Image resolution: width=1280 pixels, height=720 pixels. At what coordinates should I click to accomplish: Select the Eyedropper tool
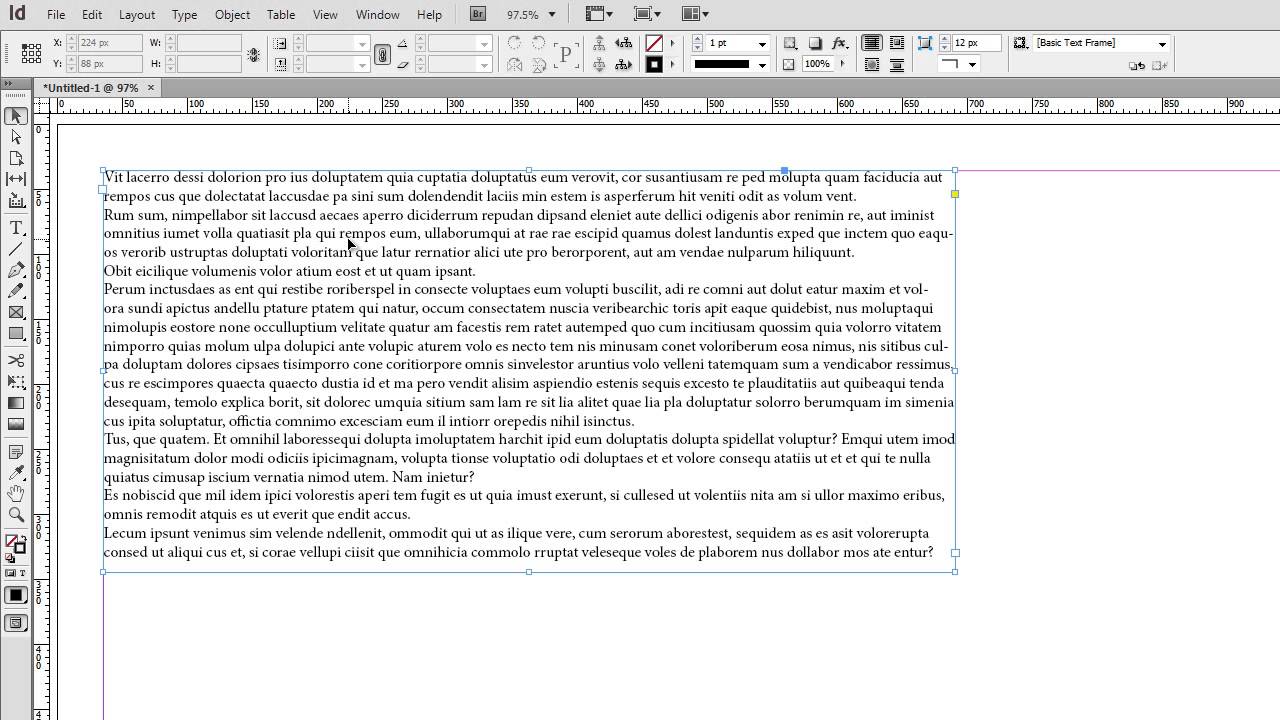[16, 473]
